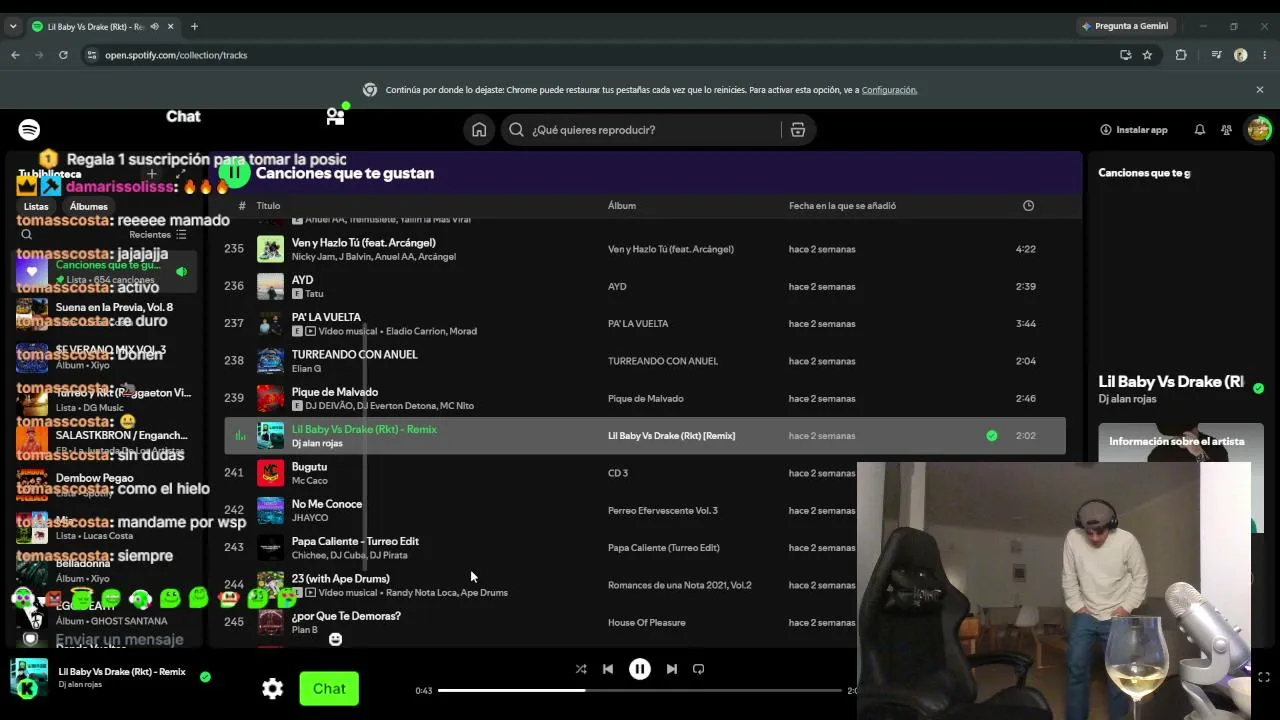Image resolution: width=1280 pixels, height=720 pixels.
Task: Click the Bugutu album cover thumbnail
Action: coord(270,473)
